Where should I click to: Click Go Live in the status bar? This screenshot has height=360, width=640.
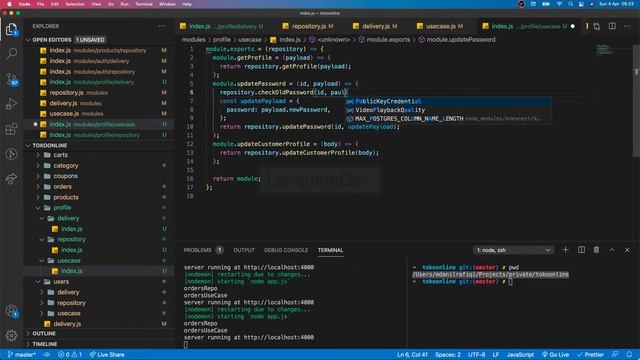(x=555, y=355)
